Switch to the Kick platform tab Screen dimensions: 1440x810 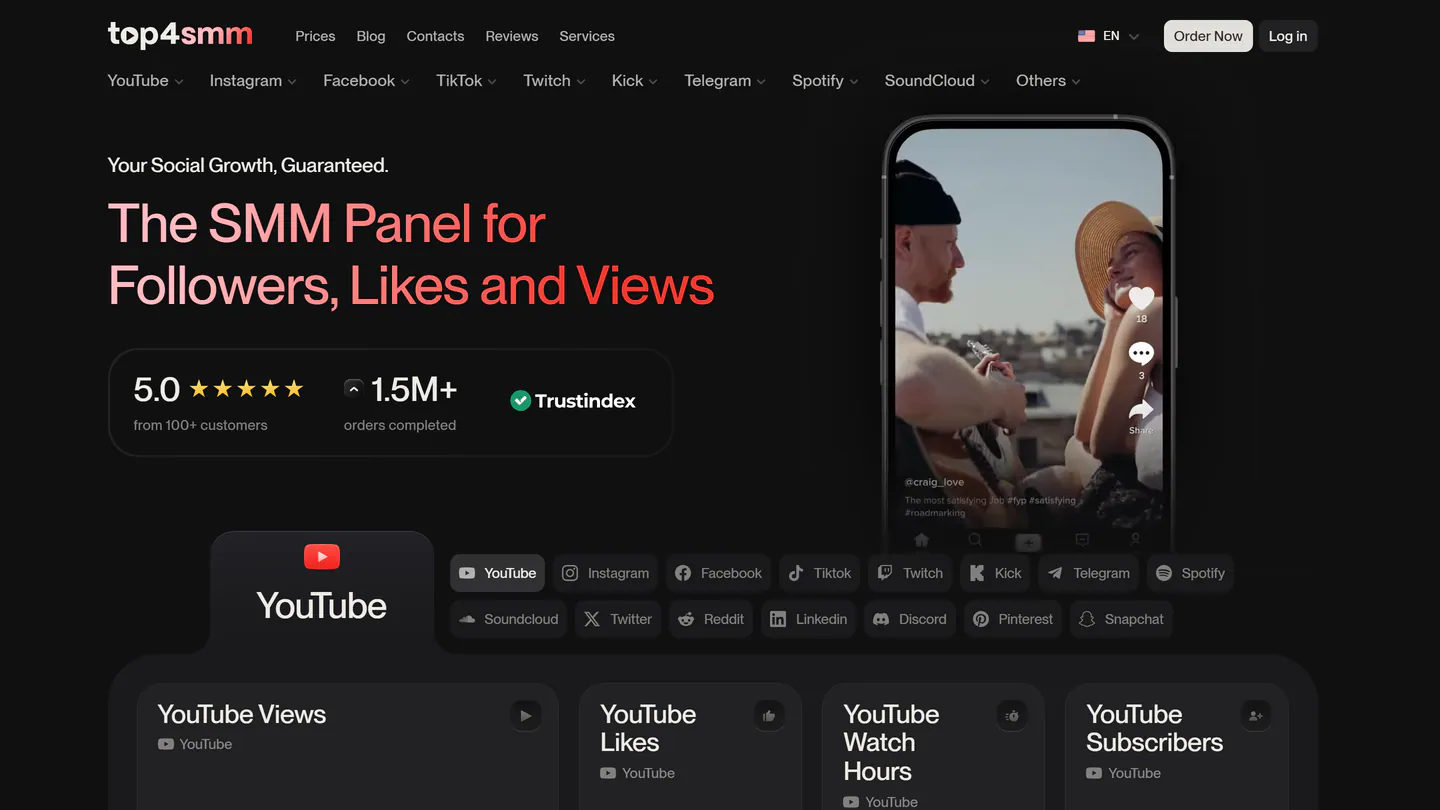995,573
